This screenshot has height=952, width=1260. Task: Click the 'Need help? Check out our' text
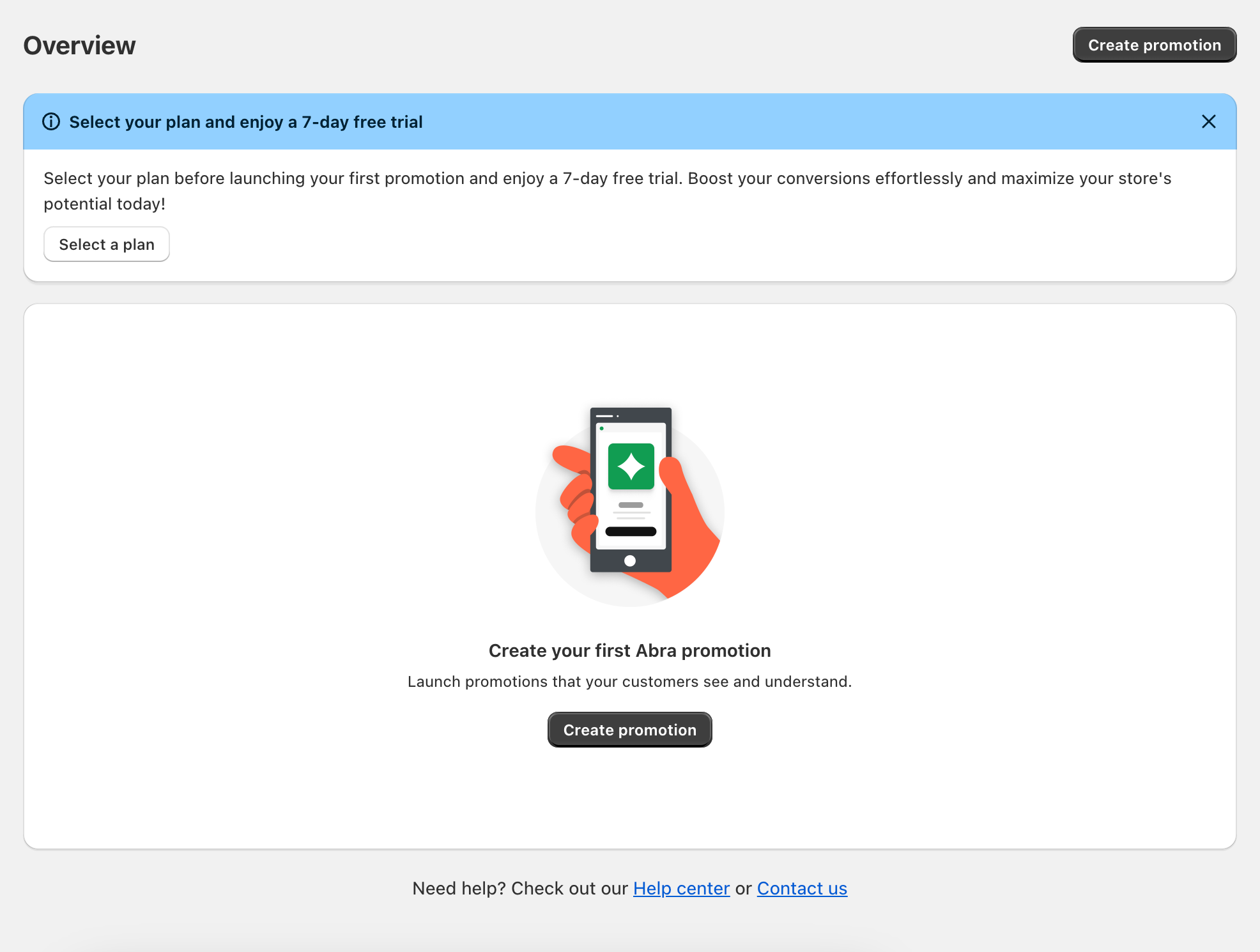coord(520,888)
